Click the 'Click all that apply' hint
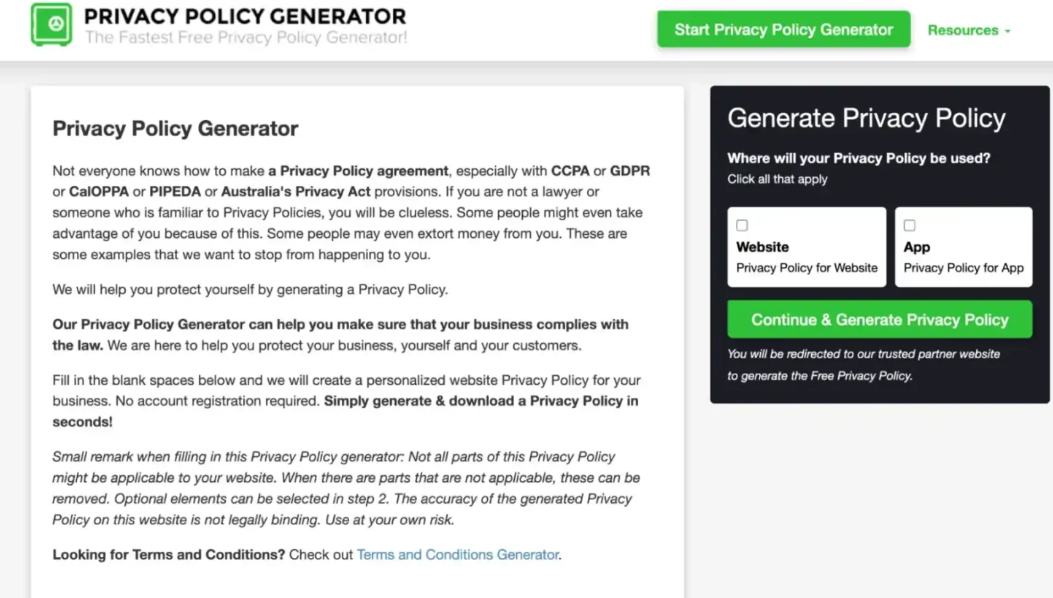The image size is (1053, 598). point(777,179)
